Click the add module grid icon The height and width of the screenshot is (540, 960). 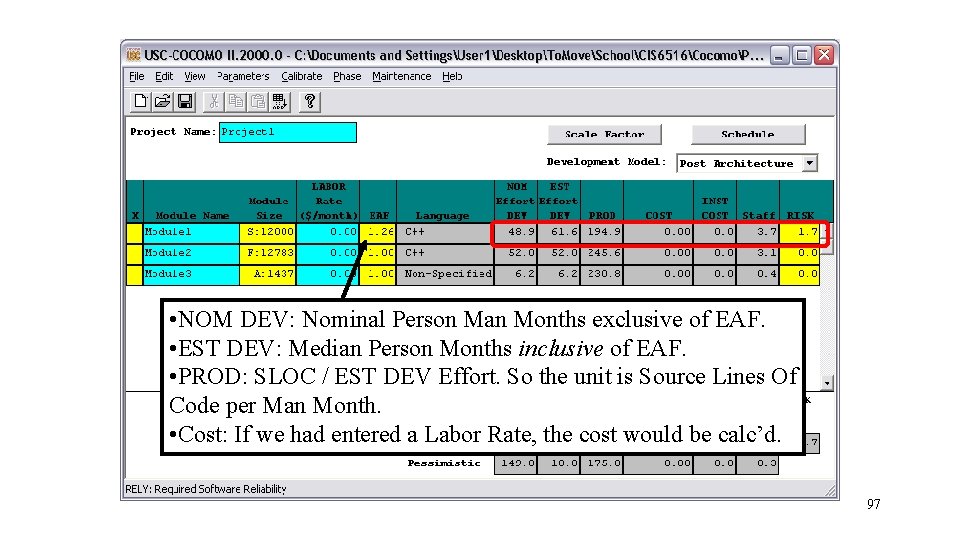pyautogui.click(x=280, y=101)
